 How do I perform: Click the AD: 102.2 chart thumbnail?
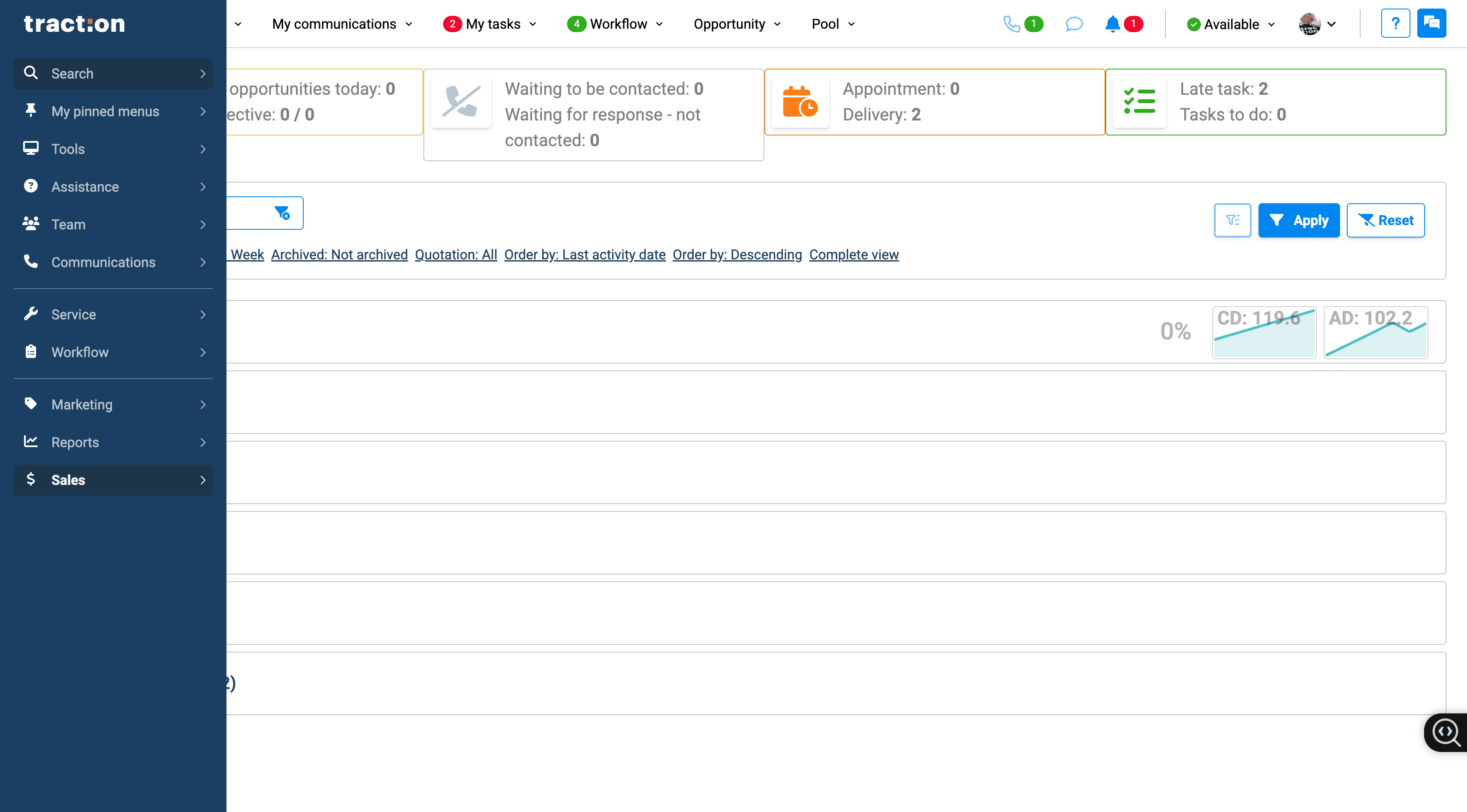click(1376, 332)
